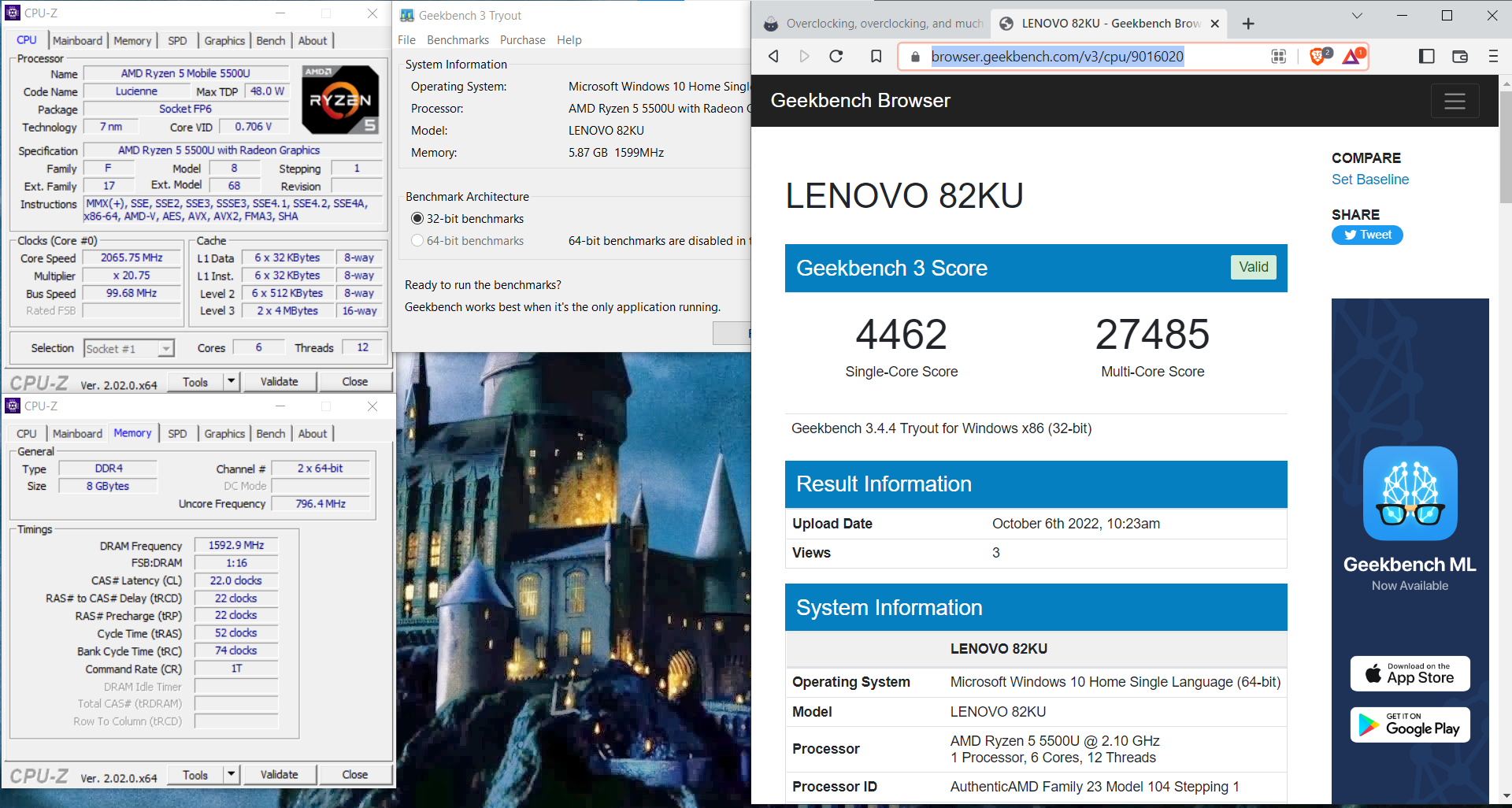The image size is (1512, 808).
Task: Switch to Memory tab in top CPU-Z
Action: click(132, 41)
